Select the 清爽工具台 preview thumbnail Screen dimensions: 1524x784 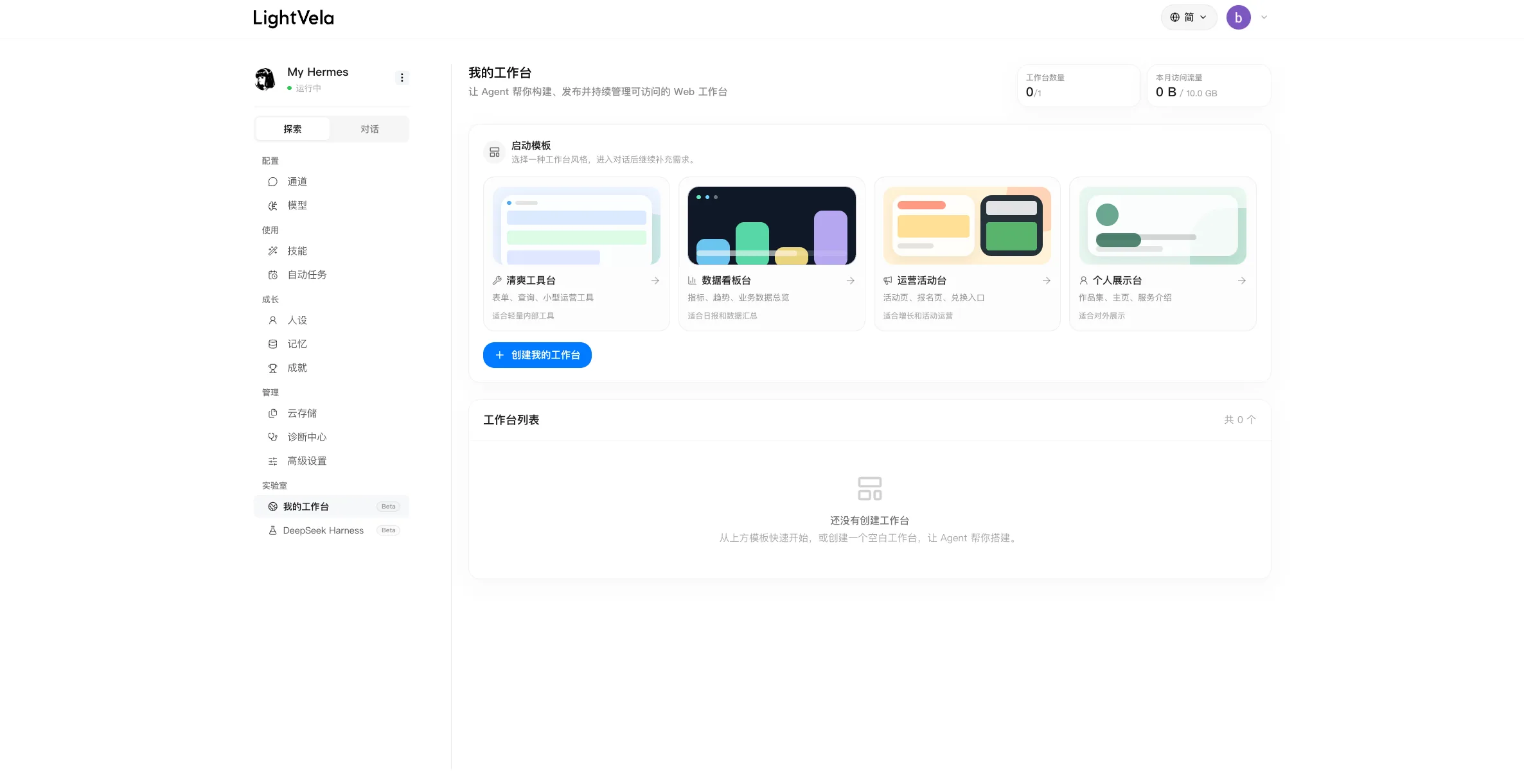tap(576, 226)
